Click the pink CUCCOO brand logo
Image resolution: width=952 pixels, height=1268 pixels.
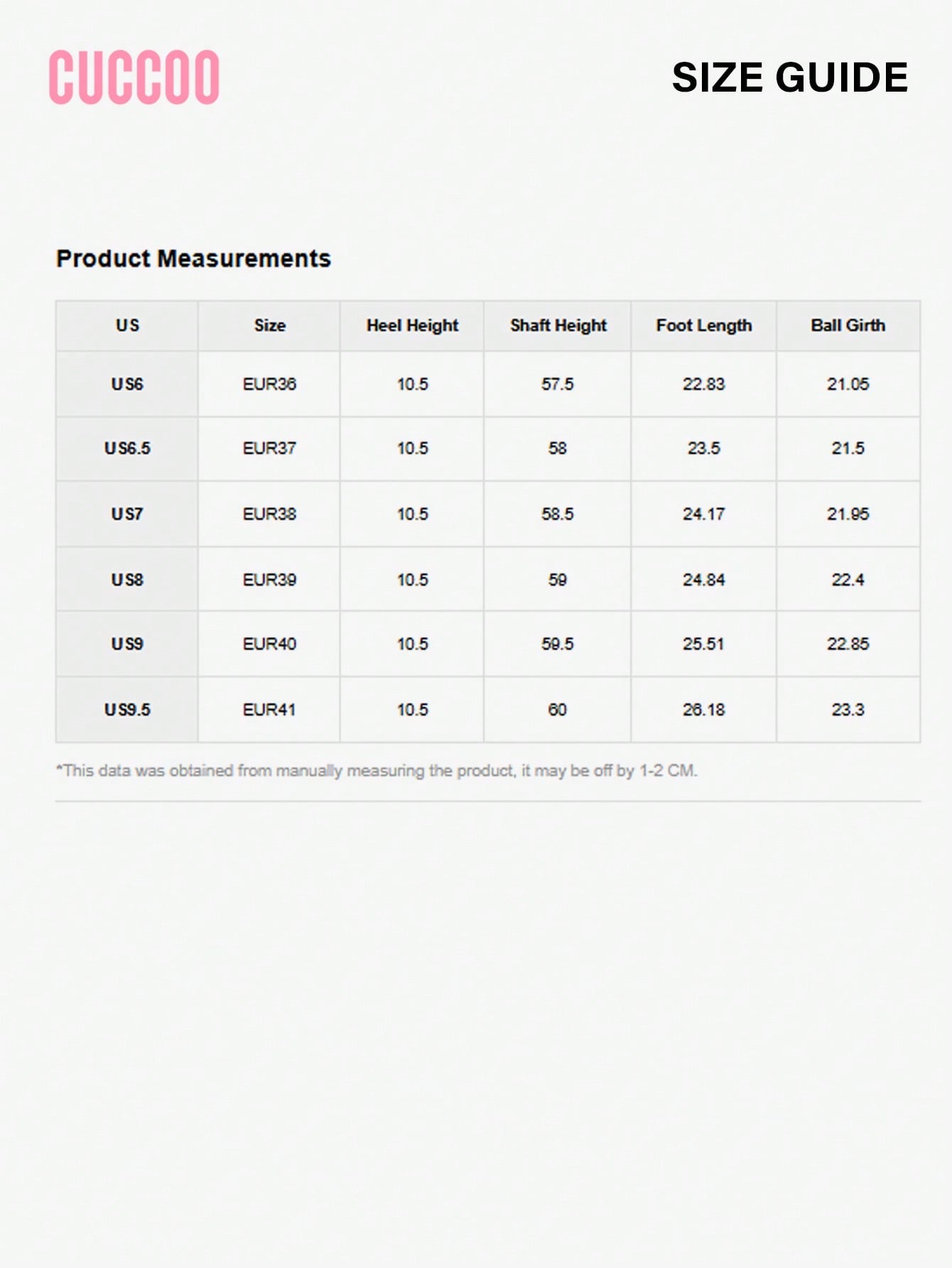point(134,77)
